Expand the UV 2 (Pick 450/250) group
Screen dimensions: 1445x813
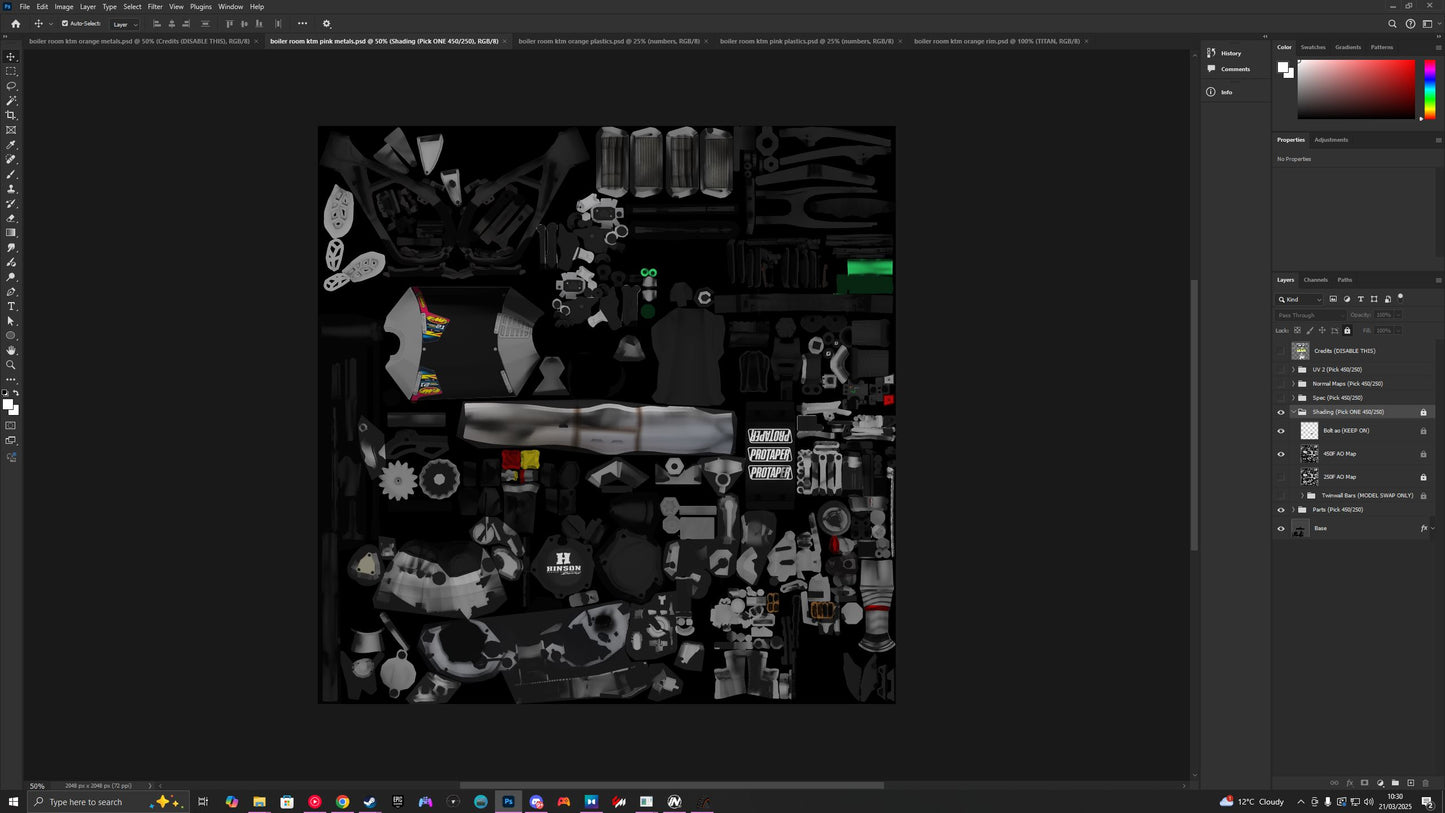(1293, 370)
